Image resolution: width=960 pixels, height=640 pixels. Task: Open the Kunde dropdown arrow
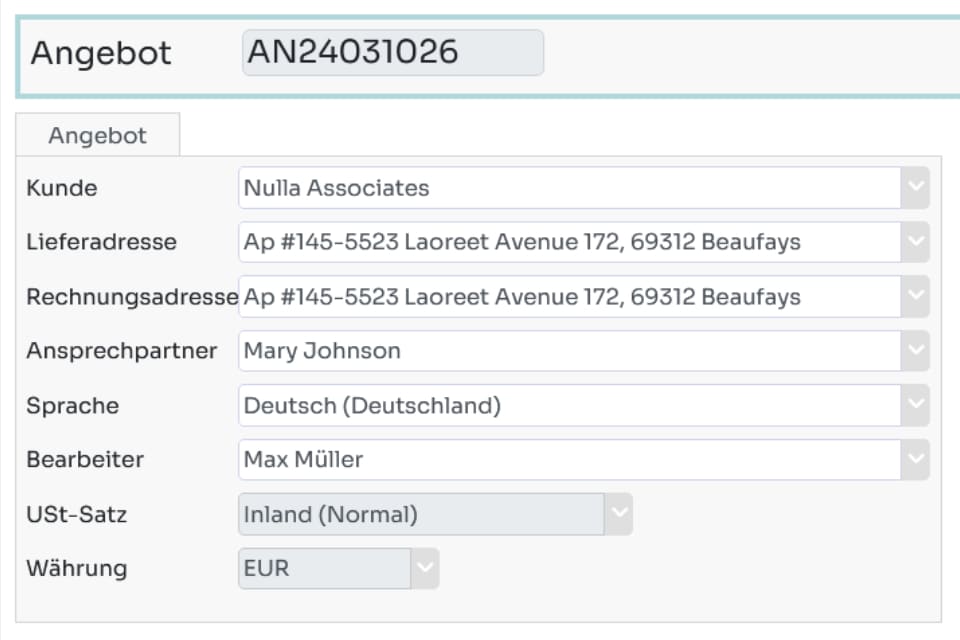915,187
